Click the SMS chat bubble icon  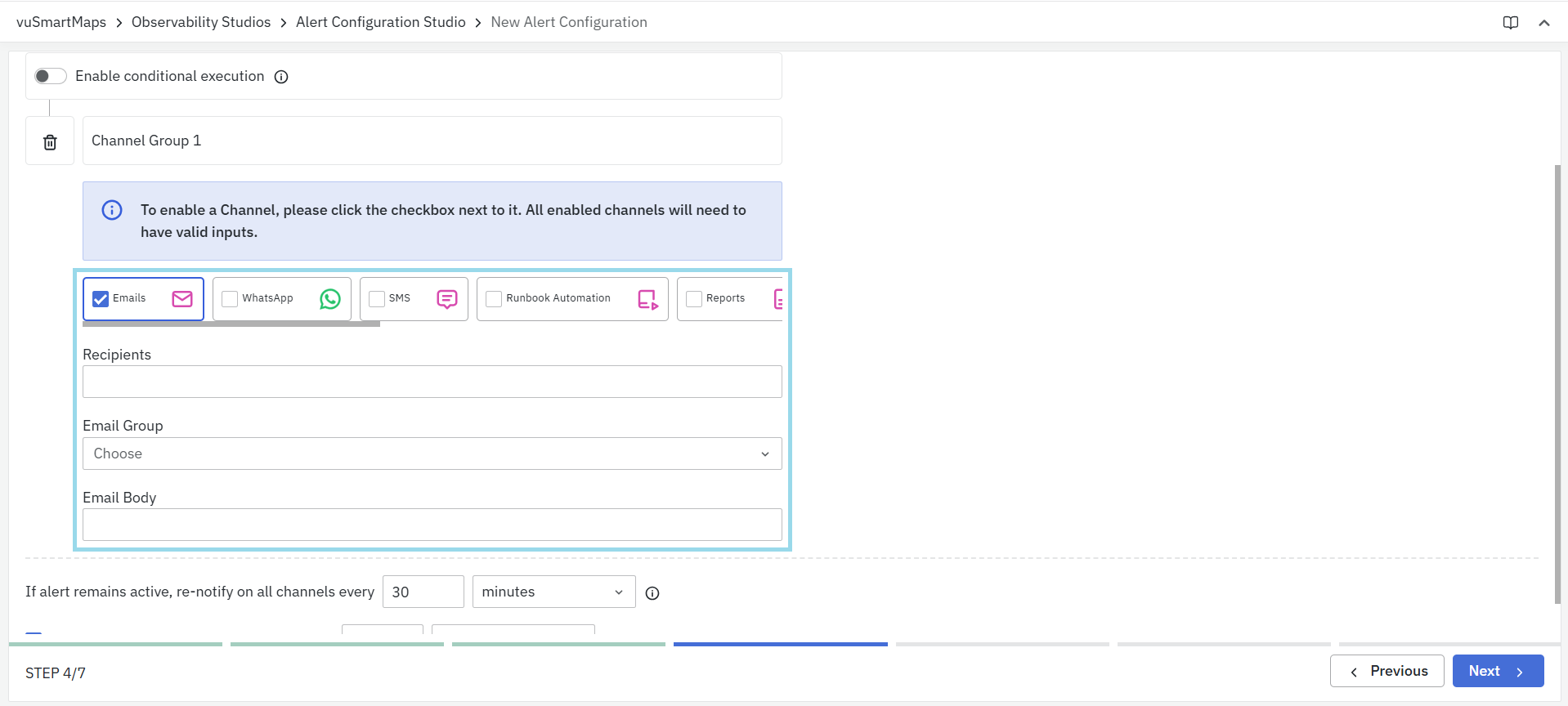point(447,299)
